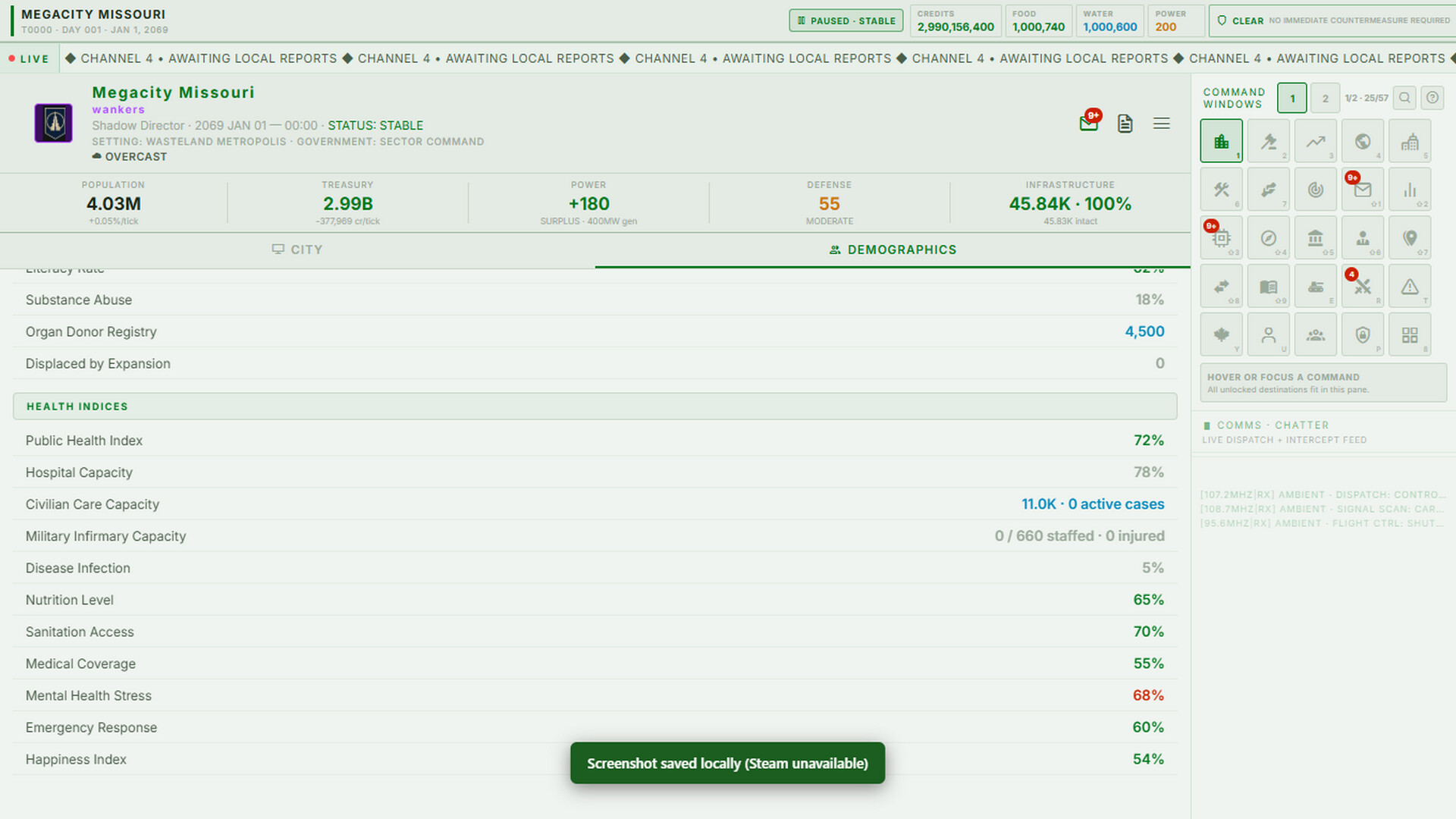Open the warning triangle command window
The image size is (1456, 819).
[x=1410, y=287]
